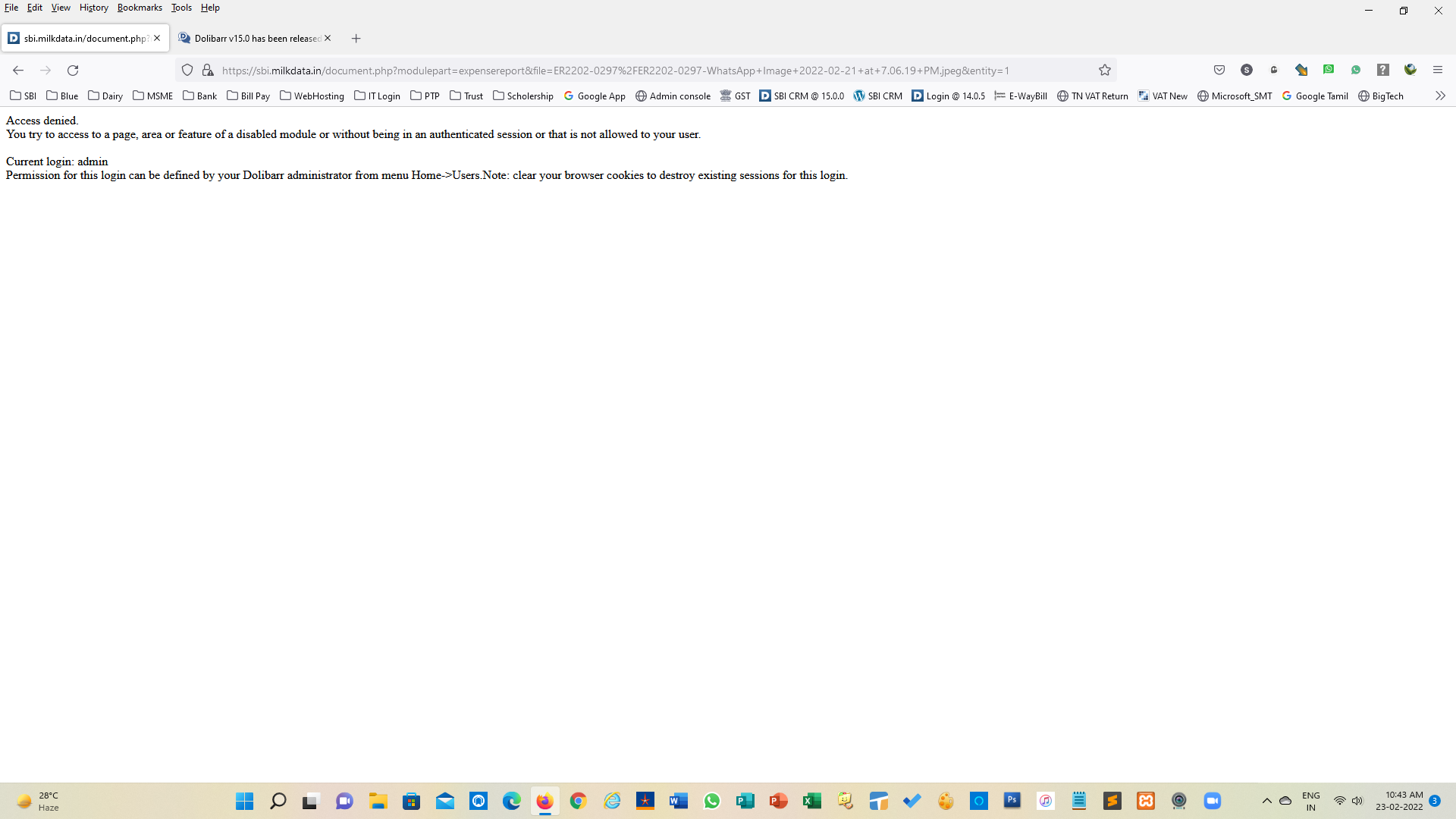Image resolution: width=1456 pixels, height=819 pixels.
Task: Bookmark this page with the star icon
Action: point(1105,70)
